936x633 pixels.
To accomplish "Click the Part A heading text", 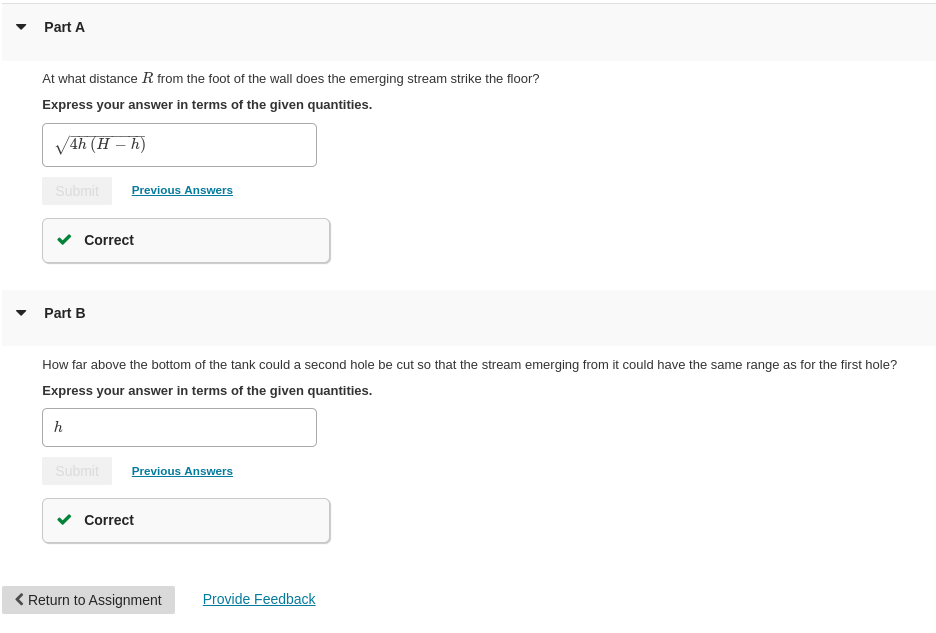I will [x=64, y=27].
